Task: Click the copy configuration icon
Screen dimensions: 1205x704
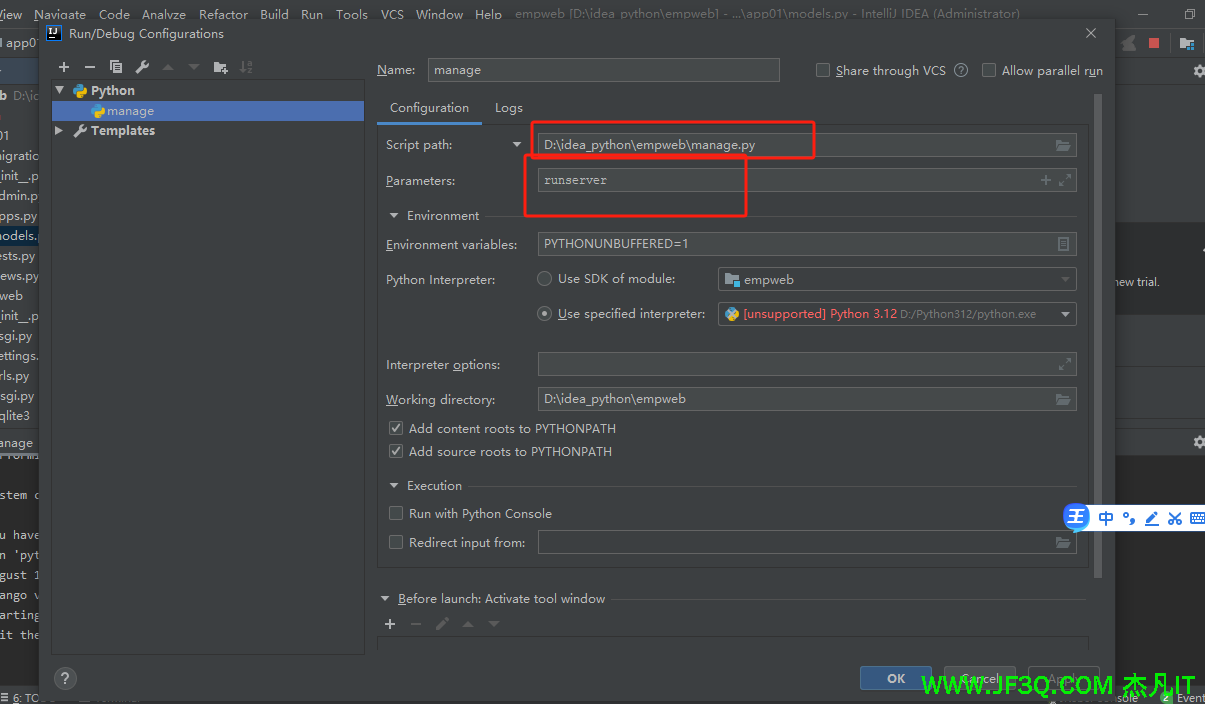Action: [116, 67]
